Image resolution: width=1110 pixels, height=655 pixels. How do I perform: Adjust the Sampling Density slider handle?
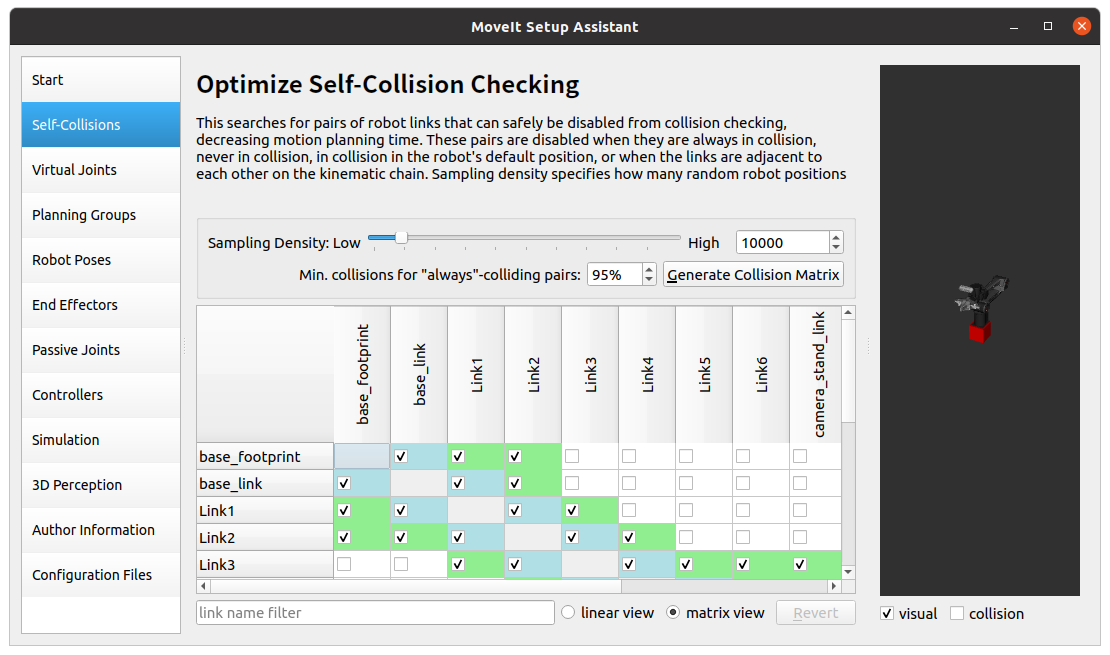(401, 238)
